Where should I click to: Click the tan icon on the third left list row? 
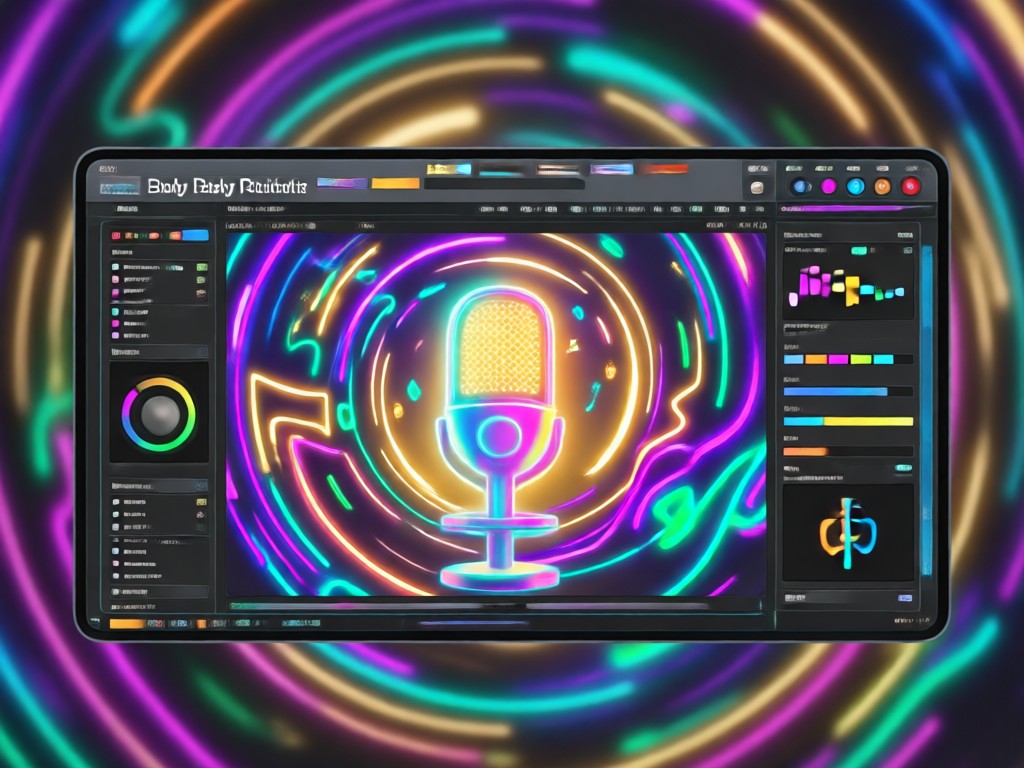201,295
